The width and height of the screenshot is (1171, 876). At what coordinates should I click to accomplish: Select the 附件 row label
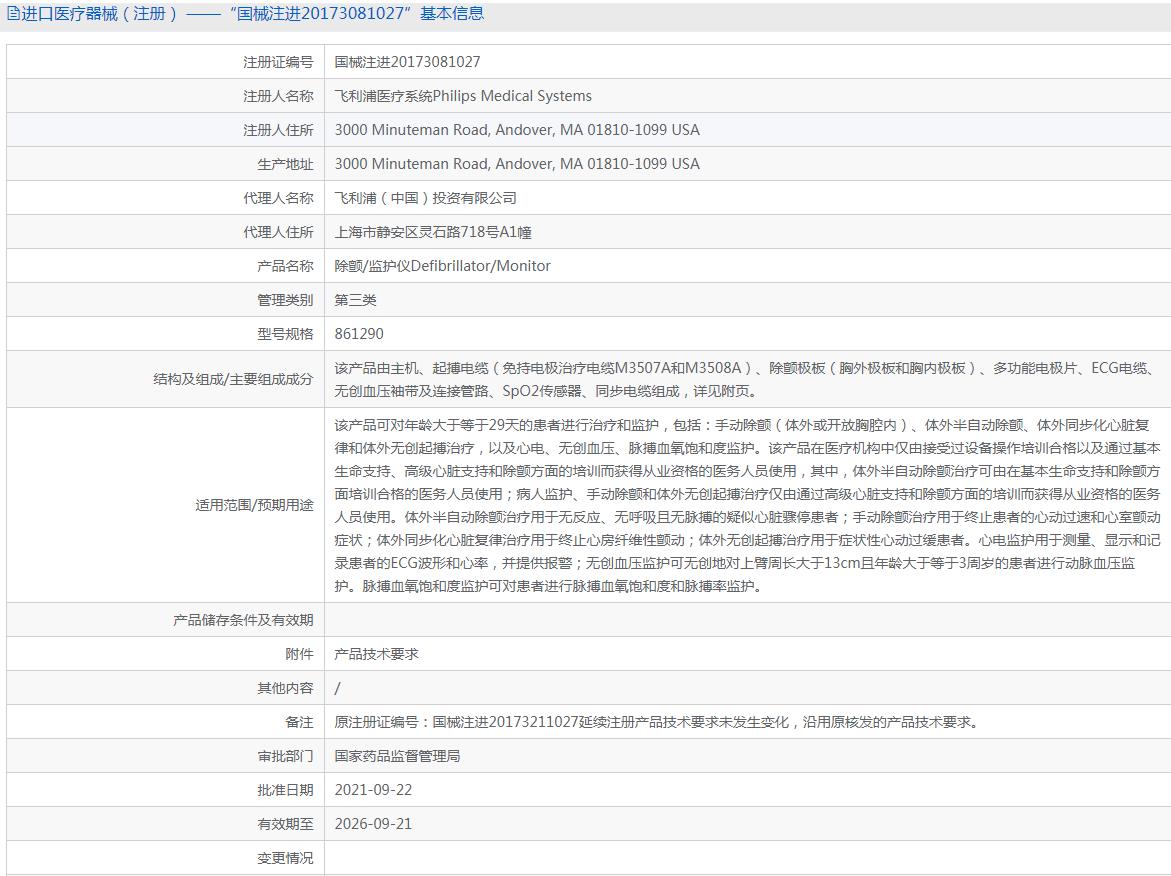299,654
